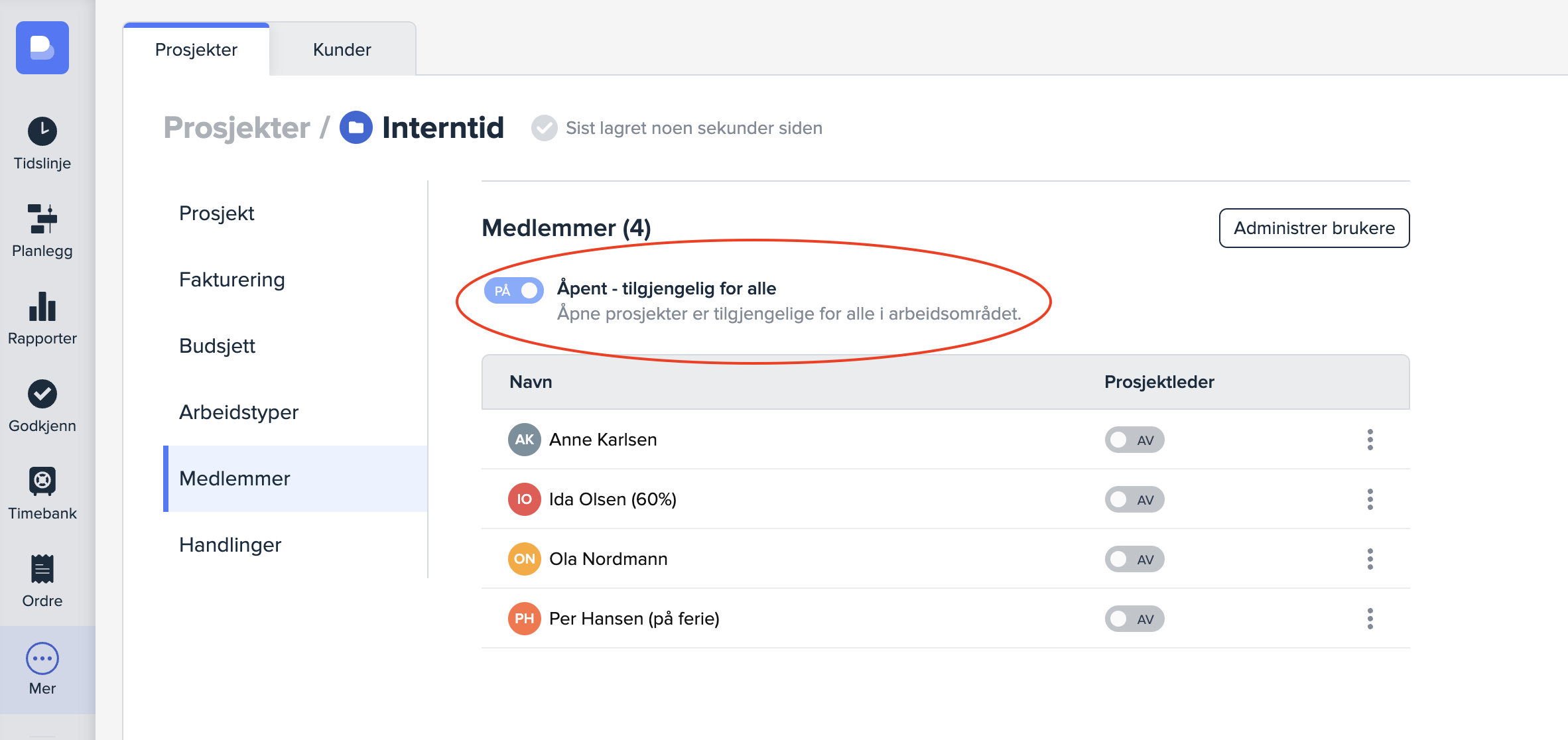Open the Ordre receipt icon
Screen dimensions: 1568x740
pyautogui.click(x=42, y=569)
